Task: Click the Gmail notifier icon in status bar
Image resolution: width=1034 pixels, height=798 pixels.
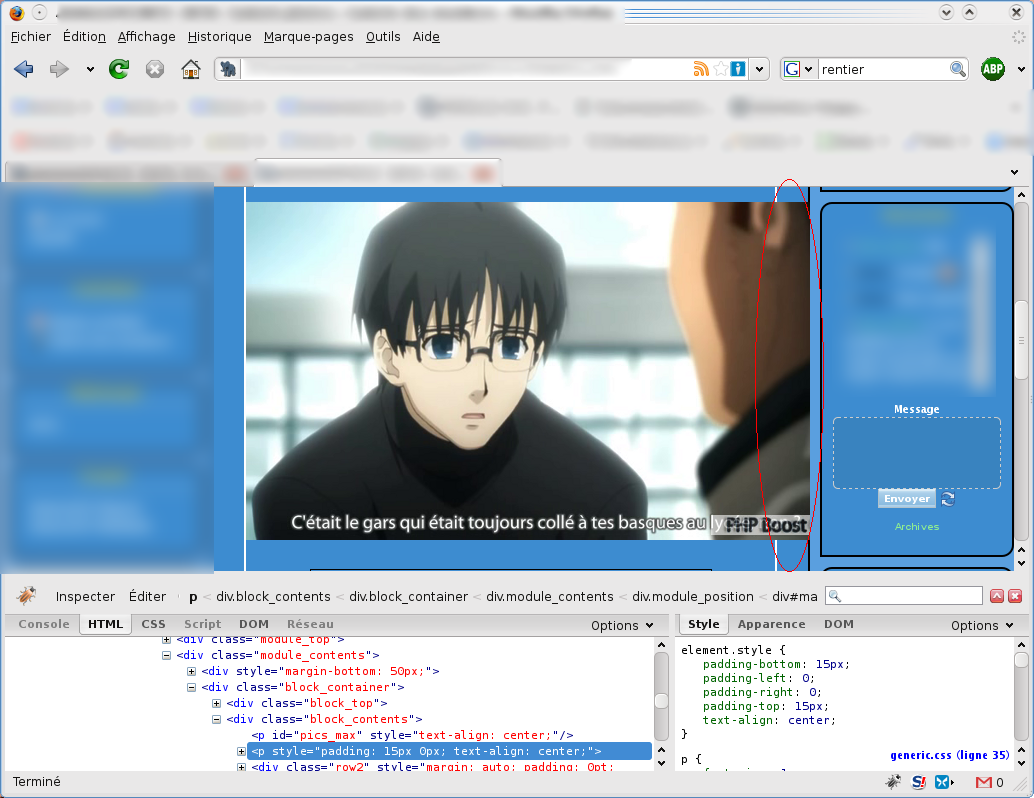Action: 984,782
